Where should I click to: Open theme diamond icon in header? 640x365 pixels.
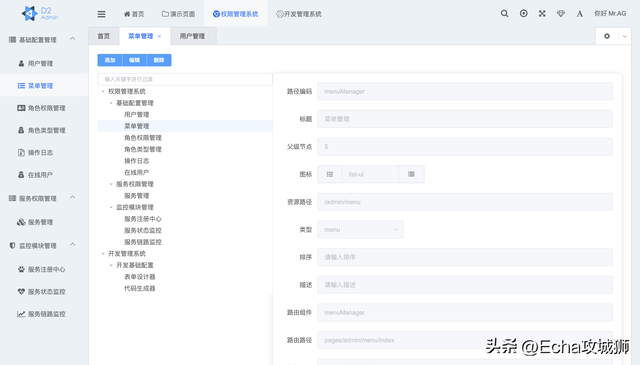(561, 13)
